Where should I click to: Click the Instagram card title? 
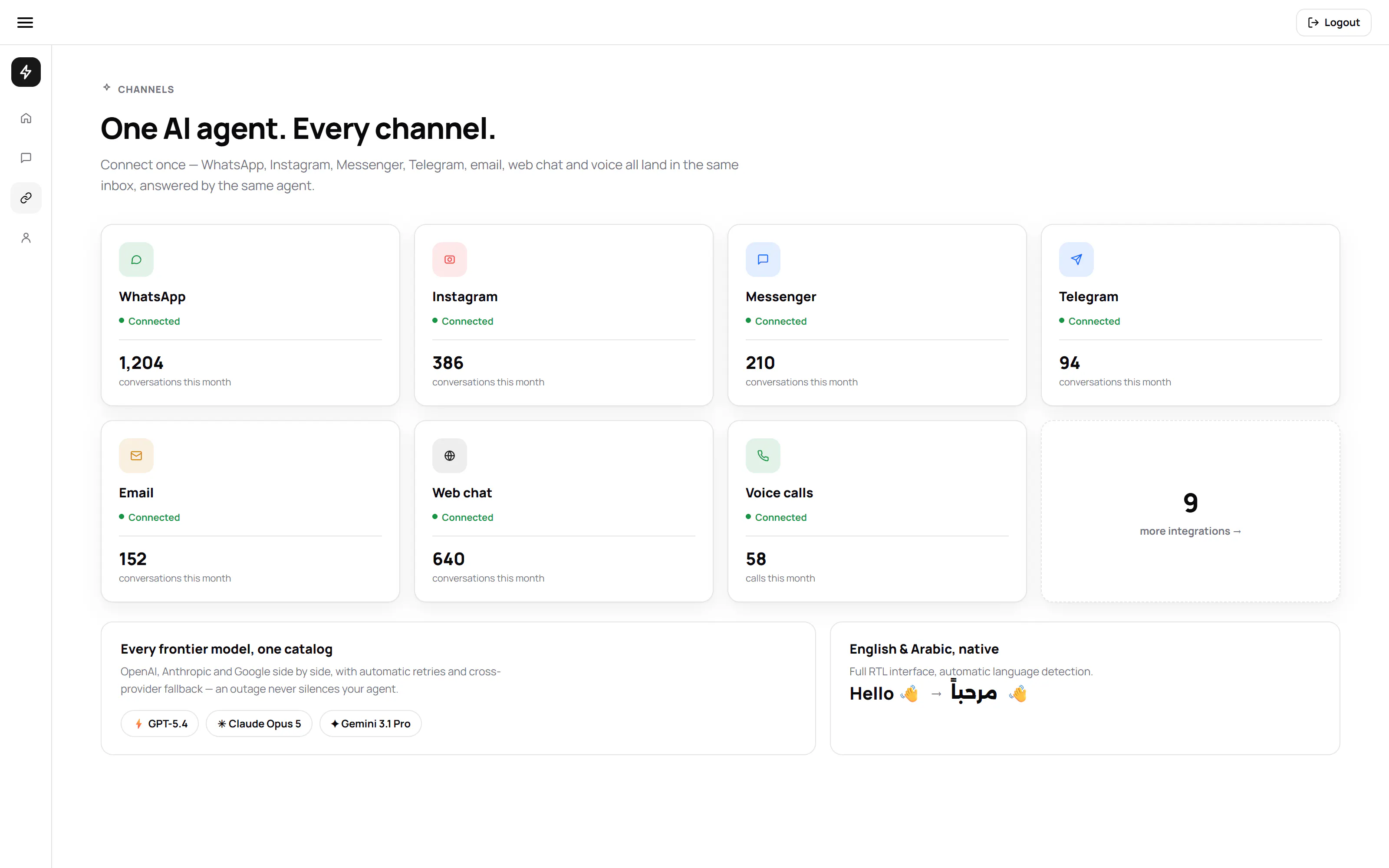pyautogui.click(x=465, y=297)
